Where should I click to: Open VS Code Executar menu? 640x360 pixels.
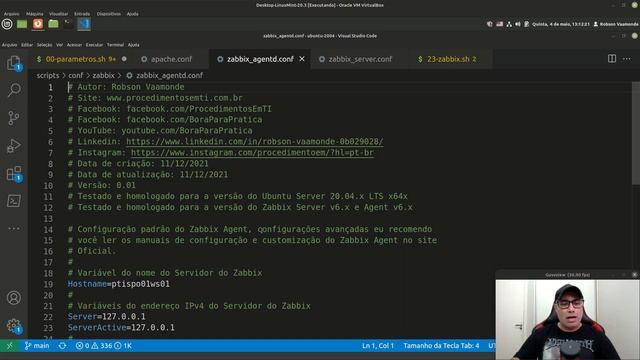coord(94,45)
